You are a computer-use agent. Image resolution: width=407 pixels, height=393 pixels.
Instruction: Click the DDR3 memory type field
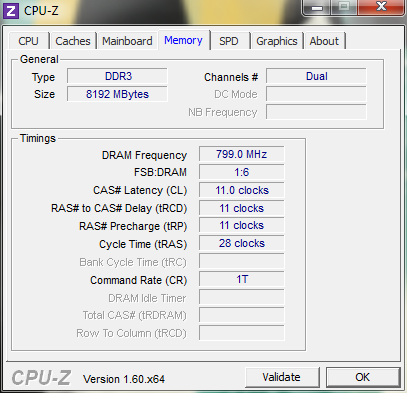[117, 76]
